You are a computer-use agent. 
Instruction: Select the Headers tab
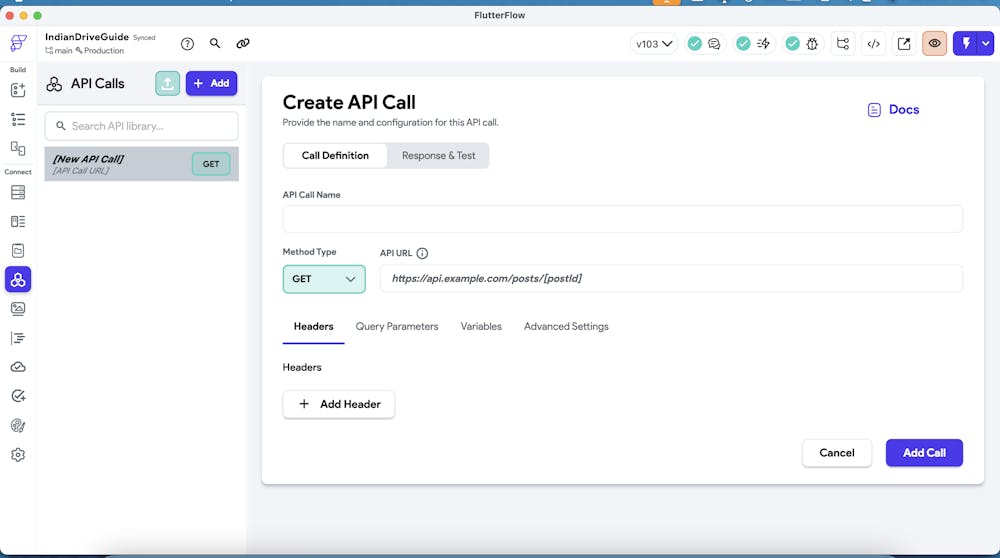(x=313, y=327)
